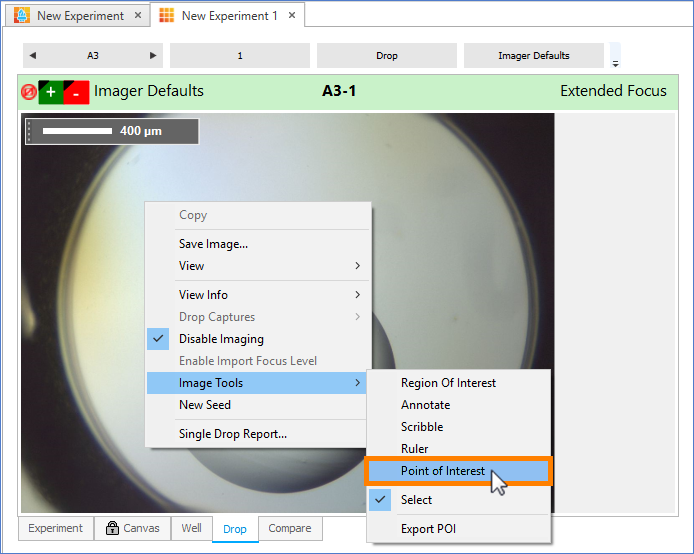Switch to the Canvas tab
The width and height of the screenshot is (694, 554).
[132, 528]
